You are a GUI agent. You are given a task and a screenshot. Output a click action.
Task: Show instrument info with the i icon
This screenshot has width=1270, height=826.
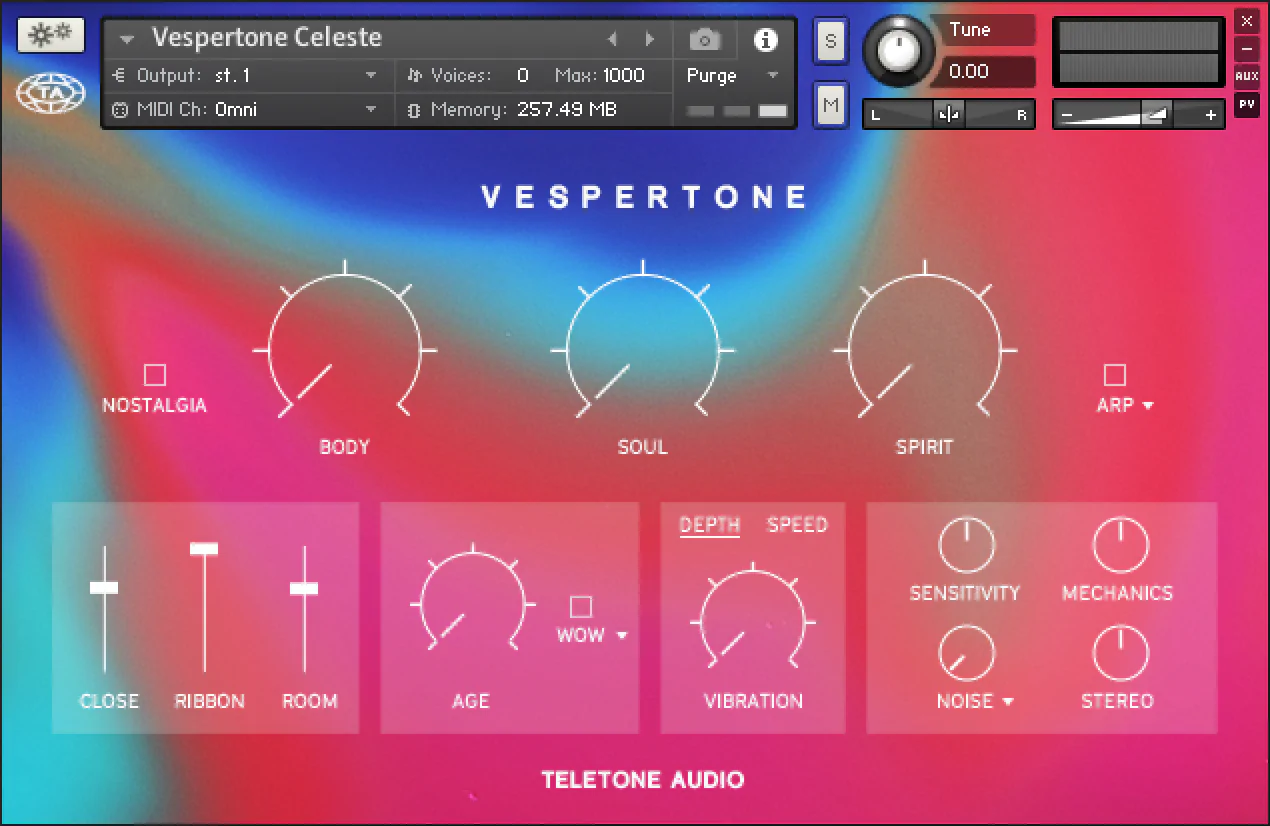[766, 40]
